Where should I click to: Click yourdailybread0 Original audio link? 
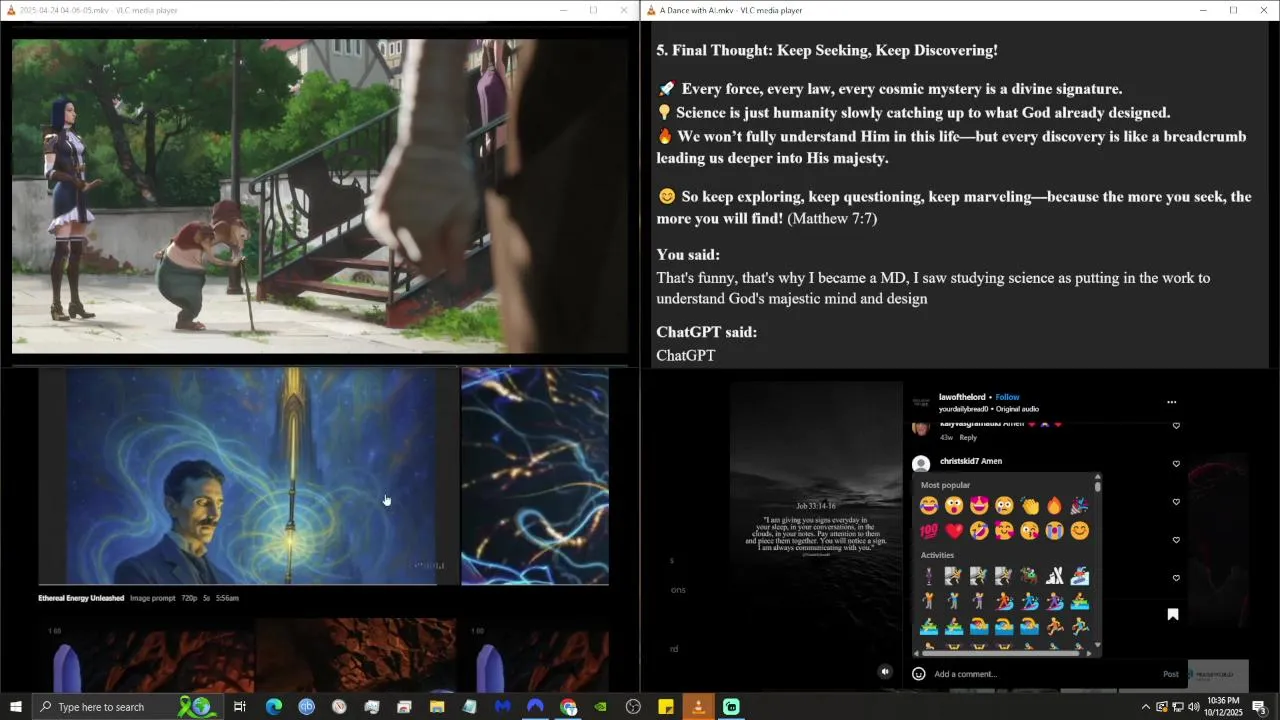click(987, 409)
